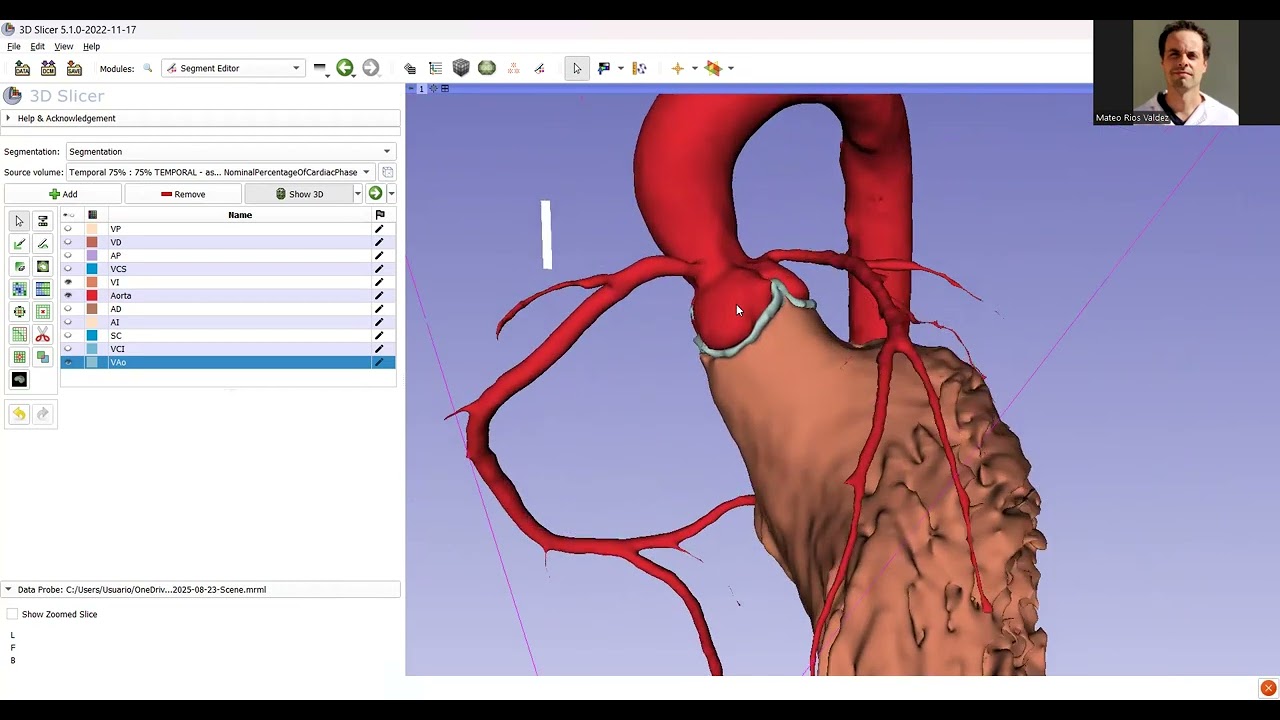
Task: Hide the VI segment
Action: coord(68,282)
